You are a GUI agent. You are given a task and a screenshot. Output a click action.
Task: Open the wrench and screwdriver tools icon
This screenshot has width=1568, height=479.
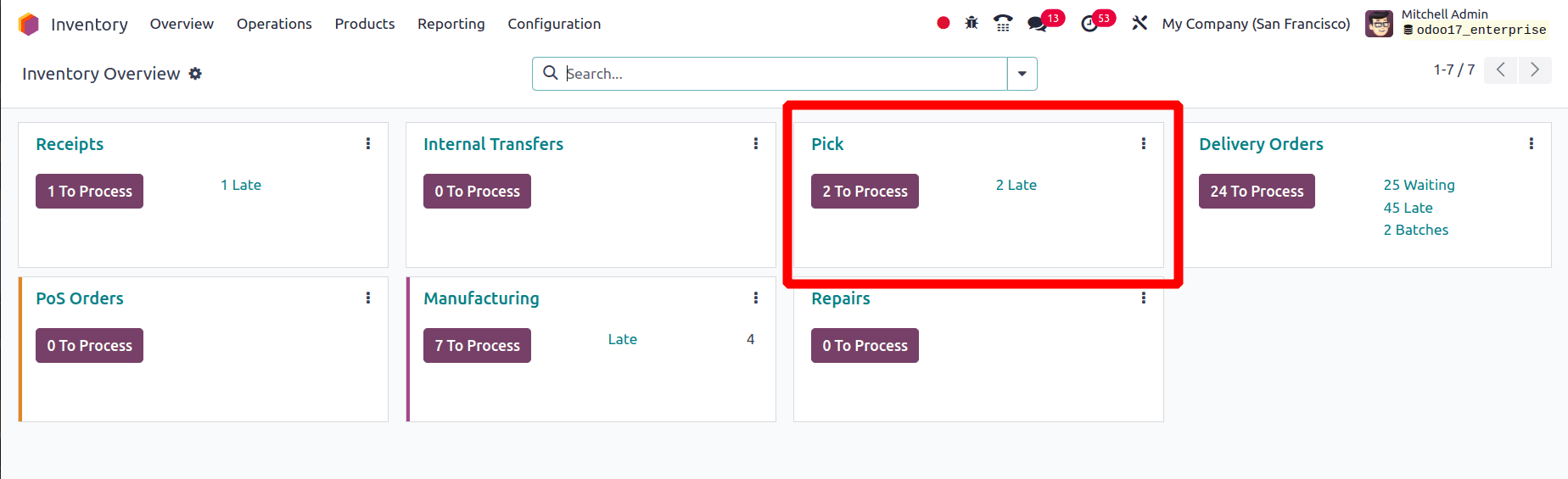(x=1140, y=23)
